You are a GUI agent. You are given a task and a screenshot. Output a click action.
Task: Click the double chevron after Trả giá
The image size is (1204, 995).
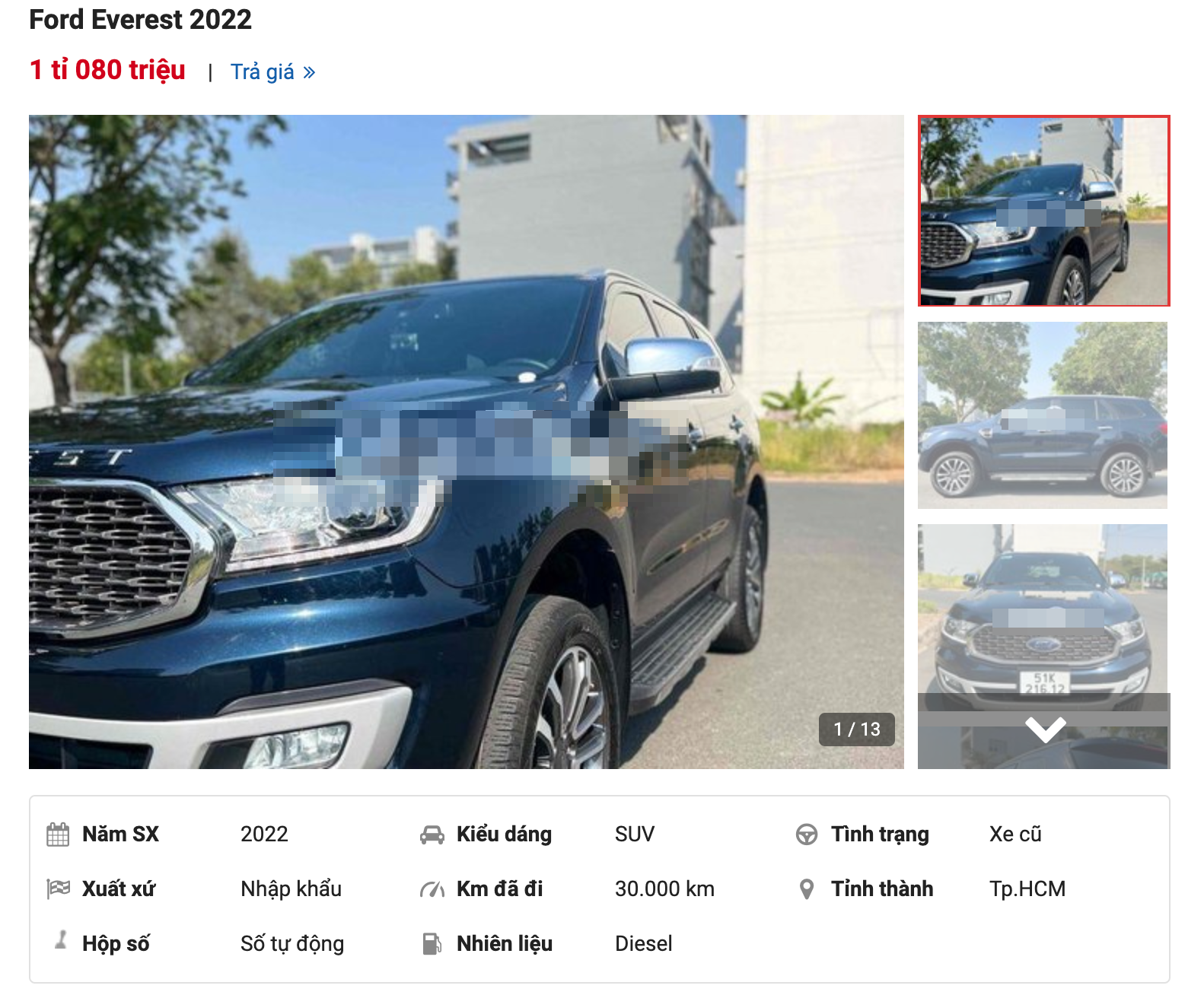pos(309,72)
